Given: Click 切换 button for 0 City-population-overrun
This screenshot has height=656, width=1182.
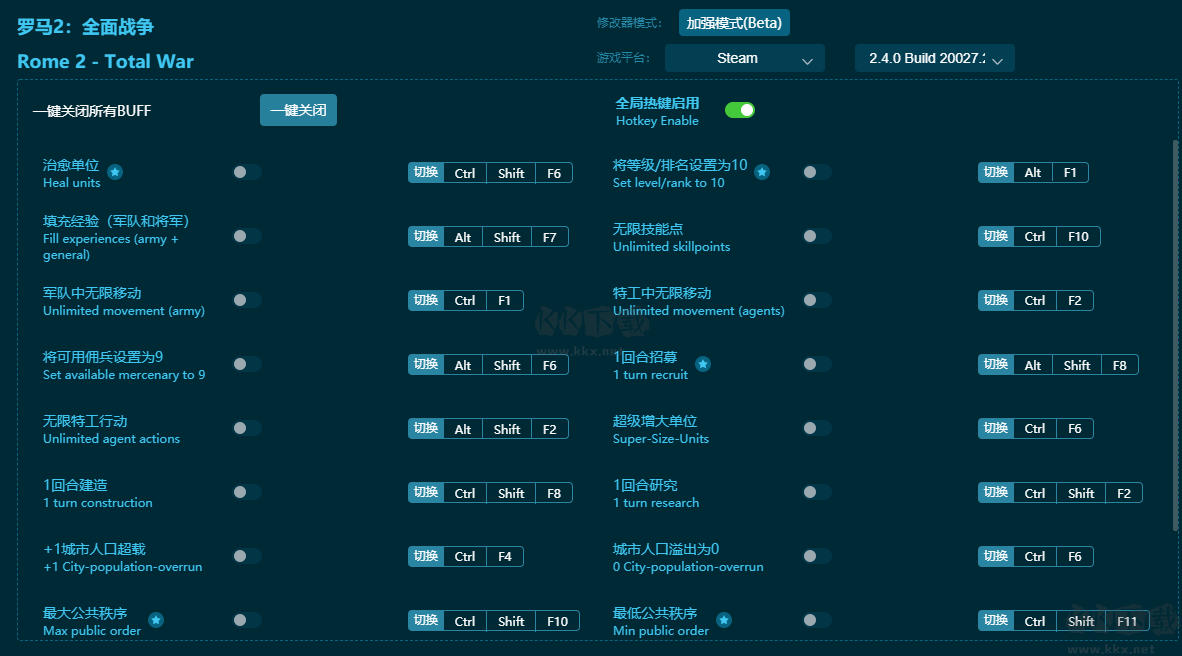Looking at the screenshot, I should click(x=996, y=556).
